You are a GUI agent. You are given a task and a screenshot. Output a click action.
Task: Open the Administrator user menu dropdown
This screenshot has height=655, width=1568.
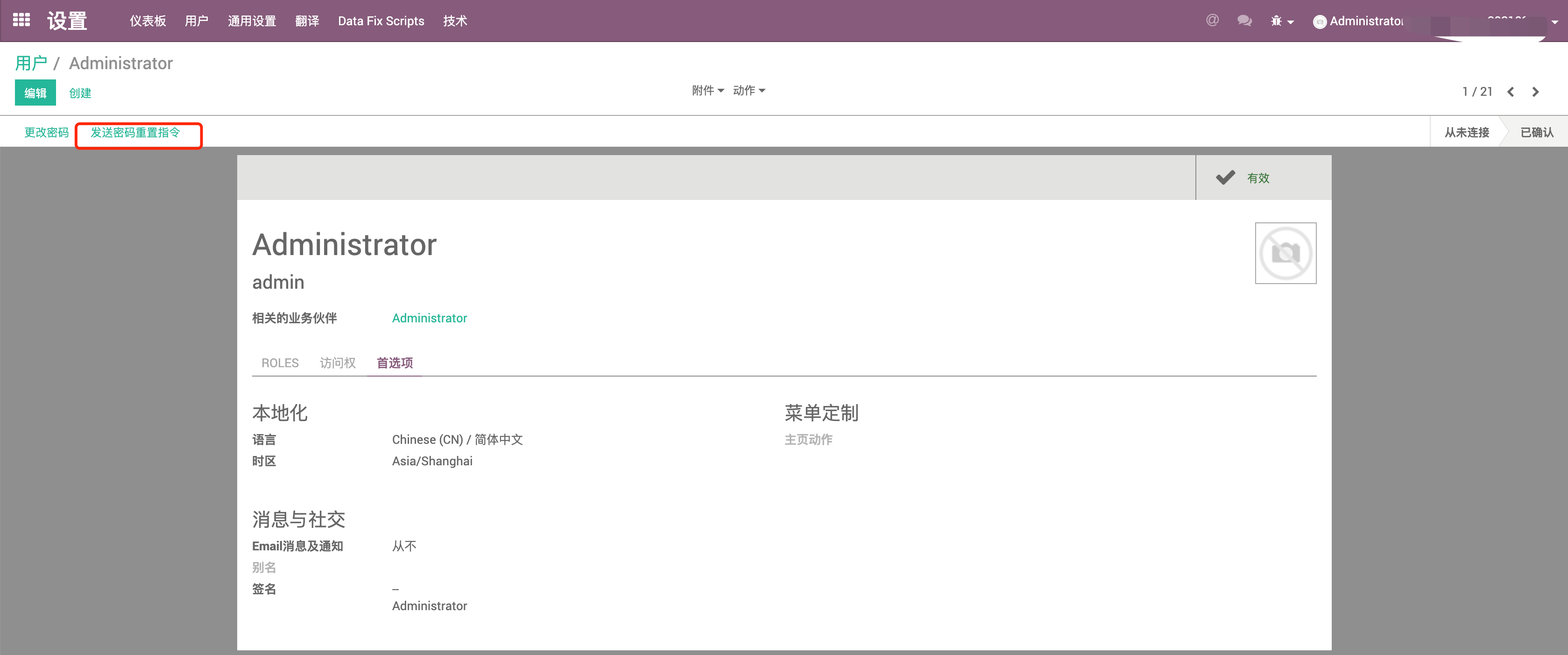tap(1366, 21)
